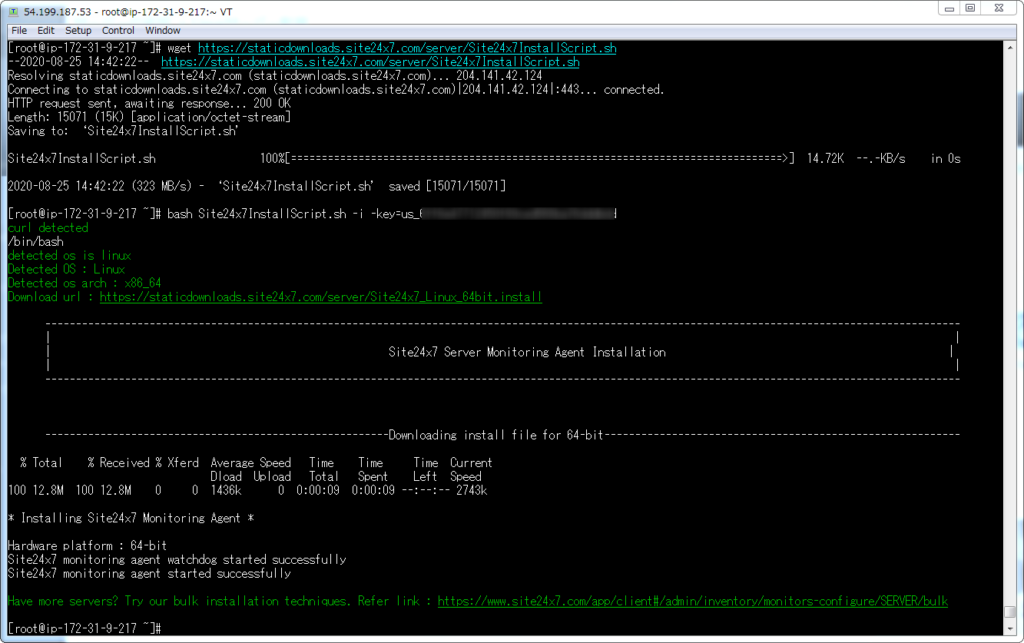Open the File menu
This screenshot has width=1024, height=643.
point(18,30)
